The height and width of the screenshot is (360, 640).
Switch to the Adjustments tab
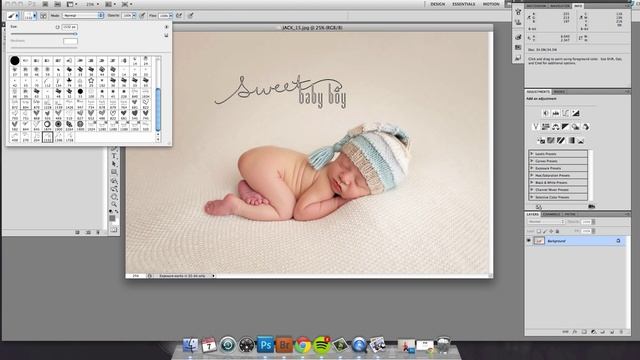tap(538, 92)
